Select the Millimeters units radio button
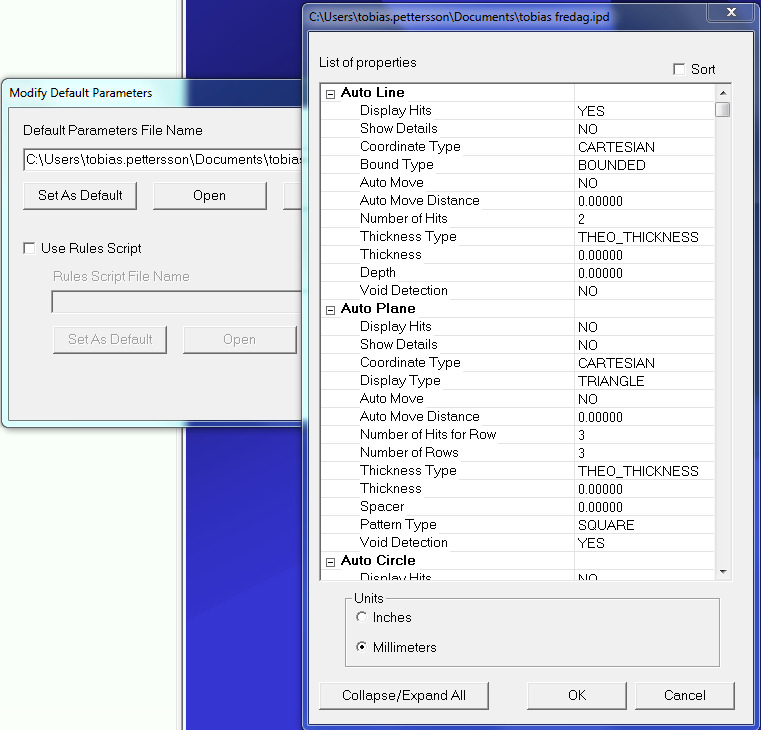Viewport: 761px width, 730px height. point(361,647)
